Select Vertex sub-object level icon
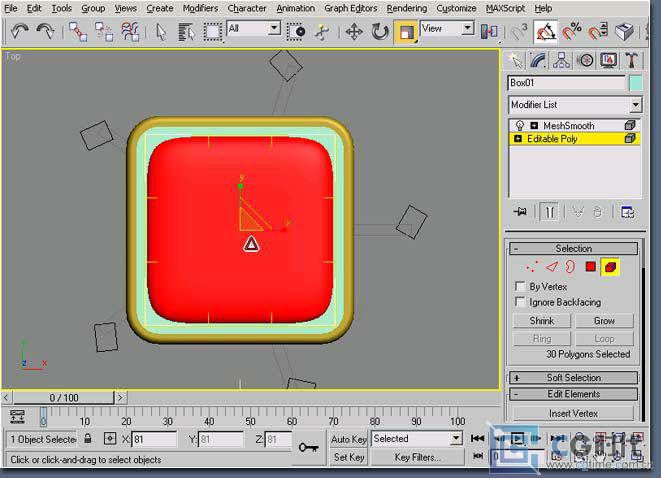 (532, 267)
